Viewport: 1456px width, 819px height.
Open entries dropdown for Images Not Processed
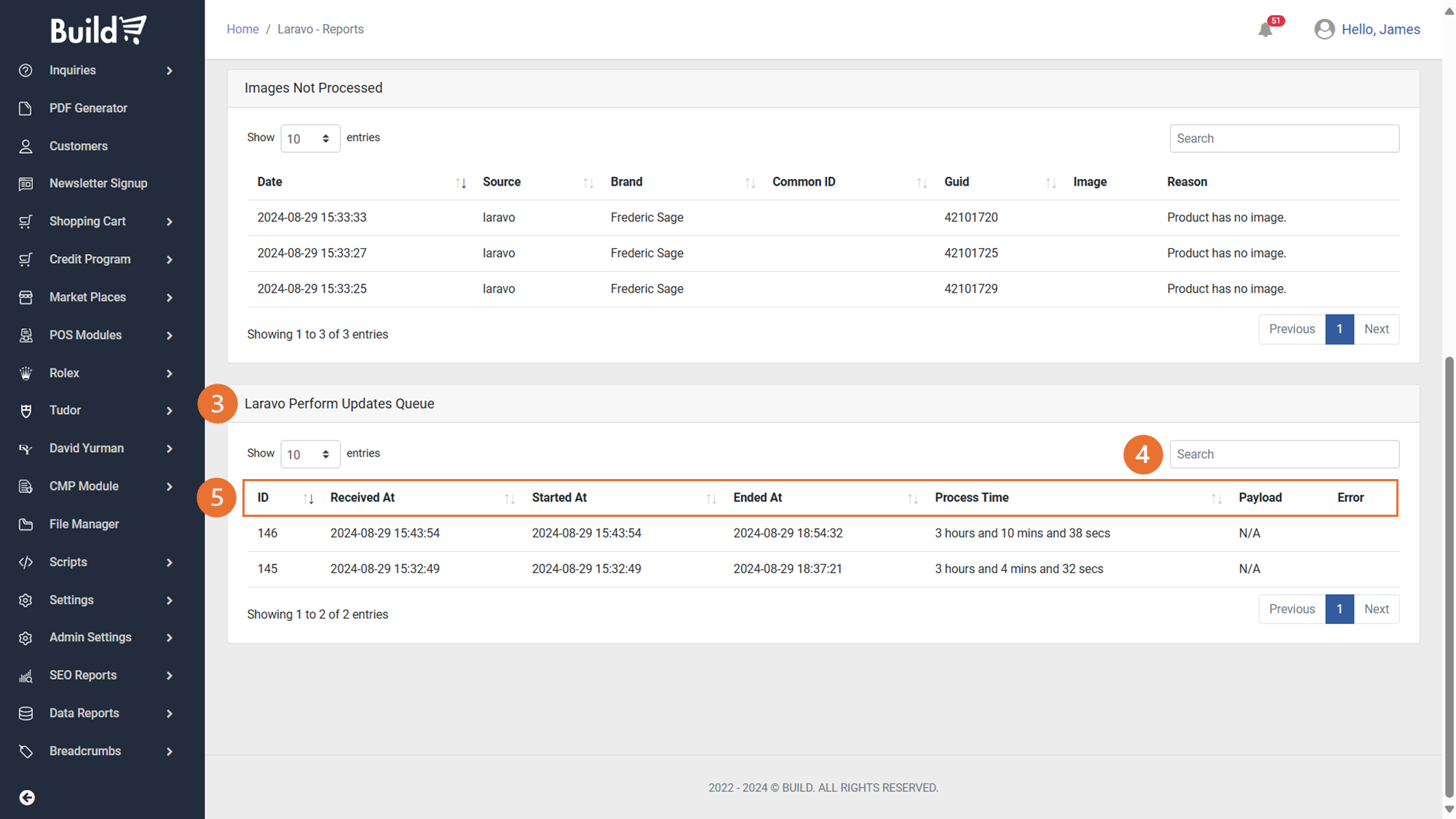click(309, 138)
